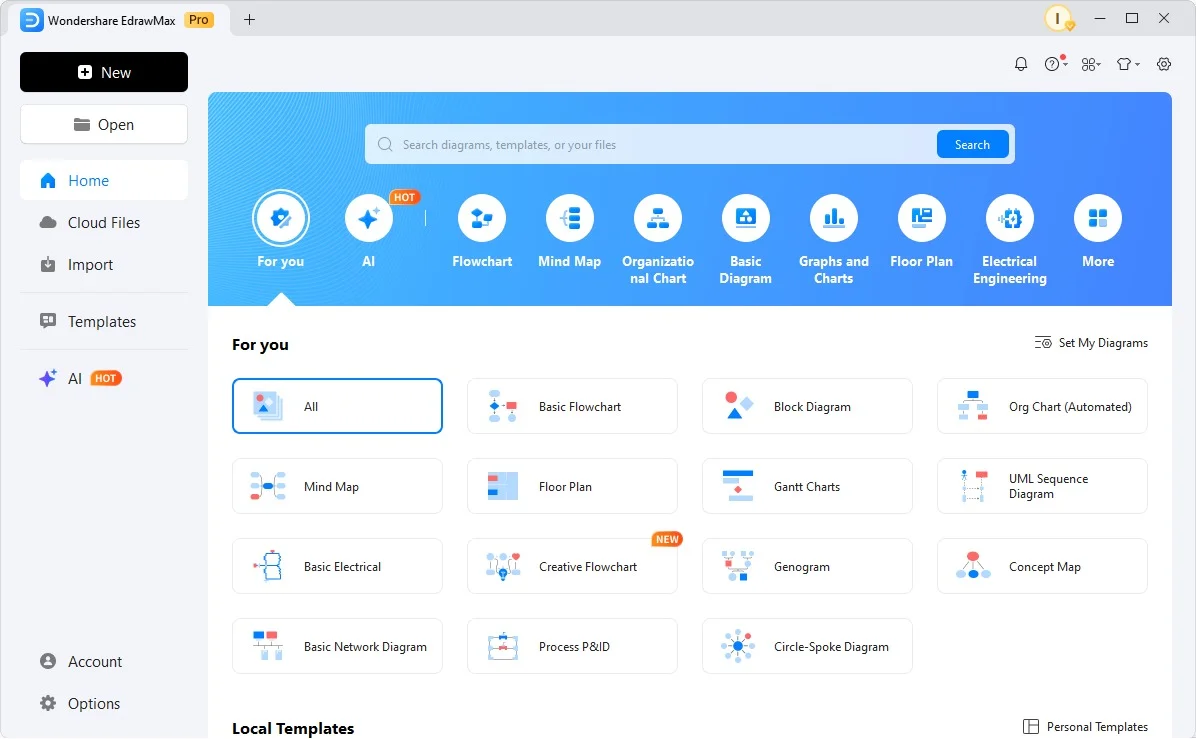Open Templates in sidebar
Image resolution: width=1196 pixels, height=739 pixels.
coord(104,322)
